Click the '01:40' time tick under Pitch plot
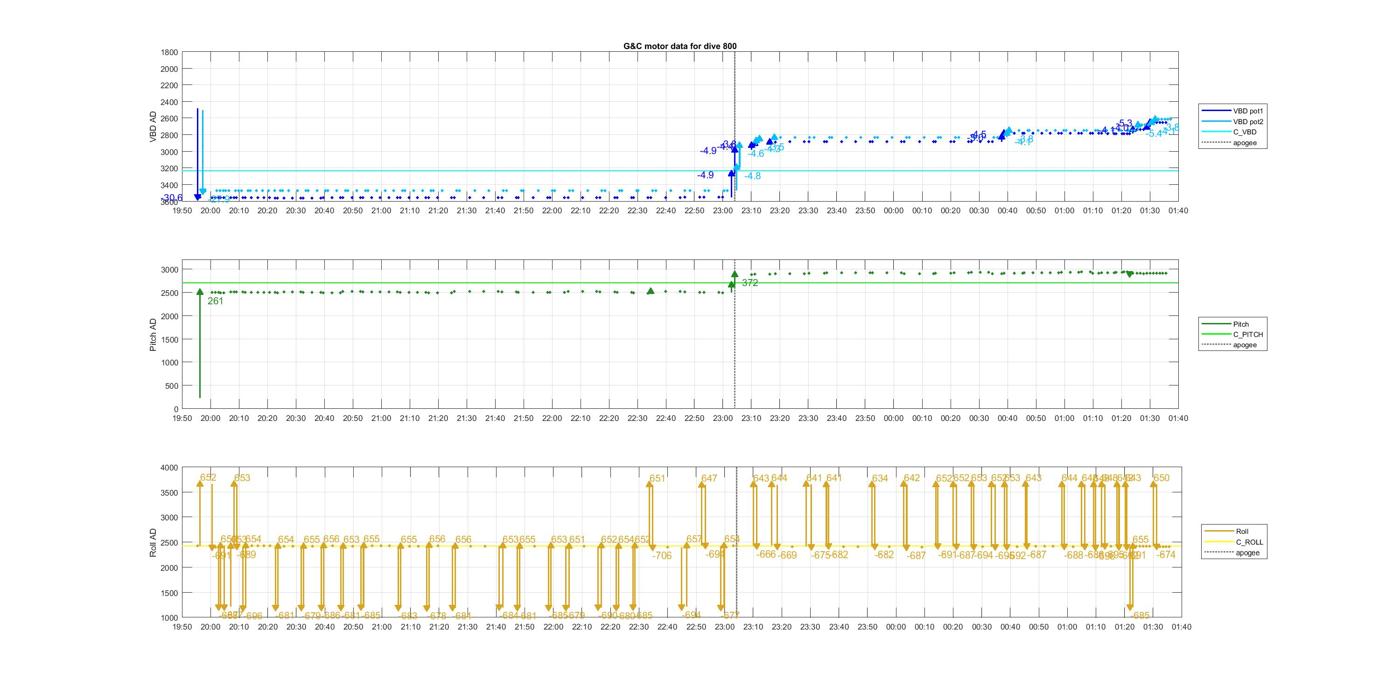The height and width of the screenshot is (693, 1400). [1178, 419]
